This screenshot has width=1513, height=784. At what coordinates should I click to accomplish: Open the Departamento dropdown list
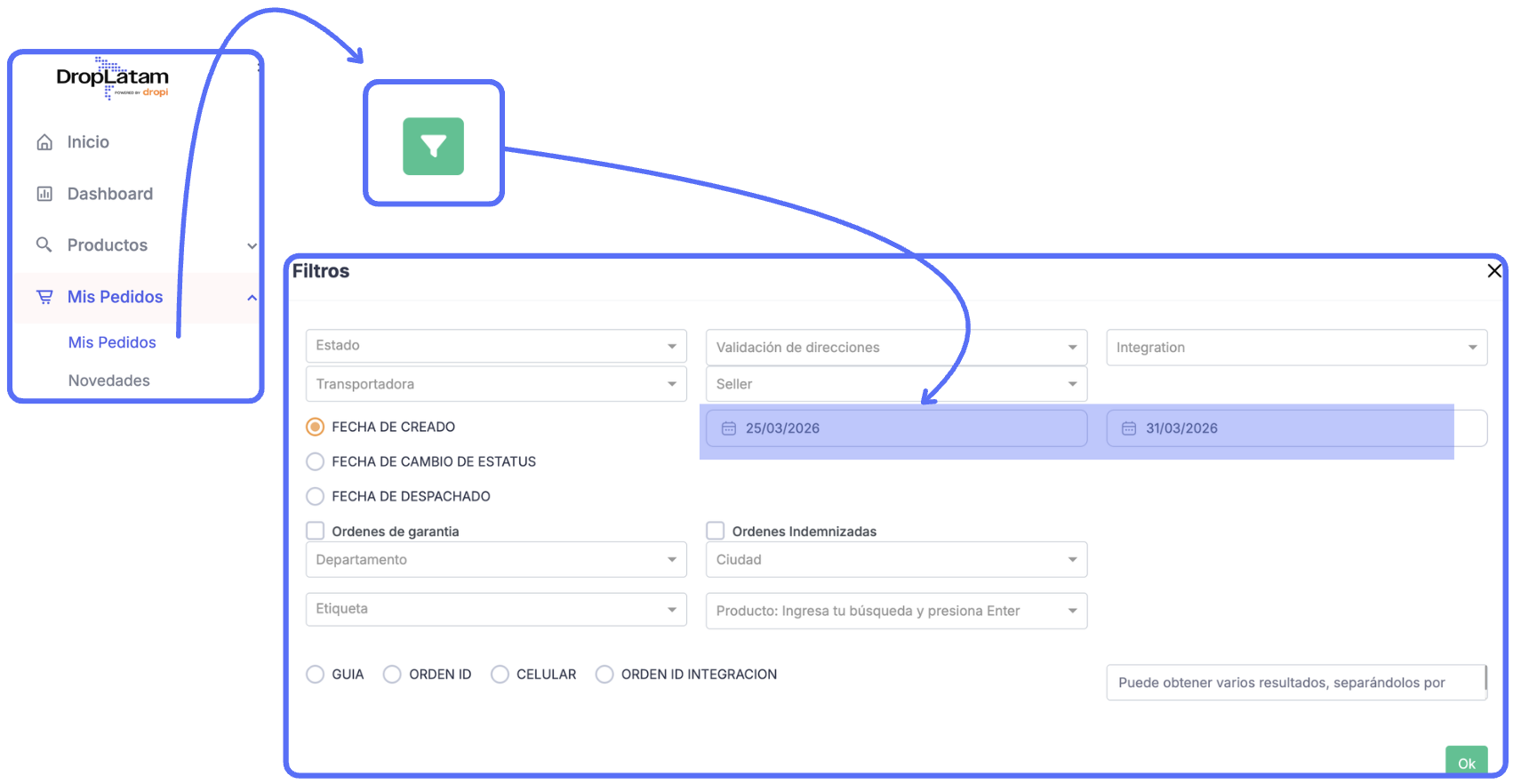(x=495, y=560)
